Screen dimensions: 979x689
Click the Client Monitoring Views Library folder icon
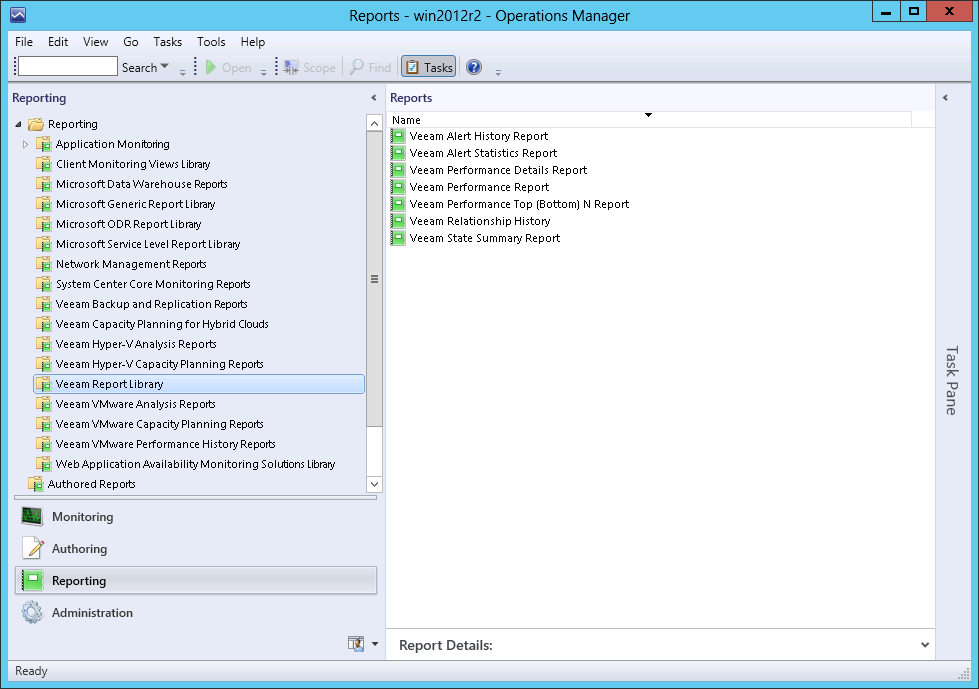tap(44, 164)
